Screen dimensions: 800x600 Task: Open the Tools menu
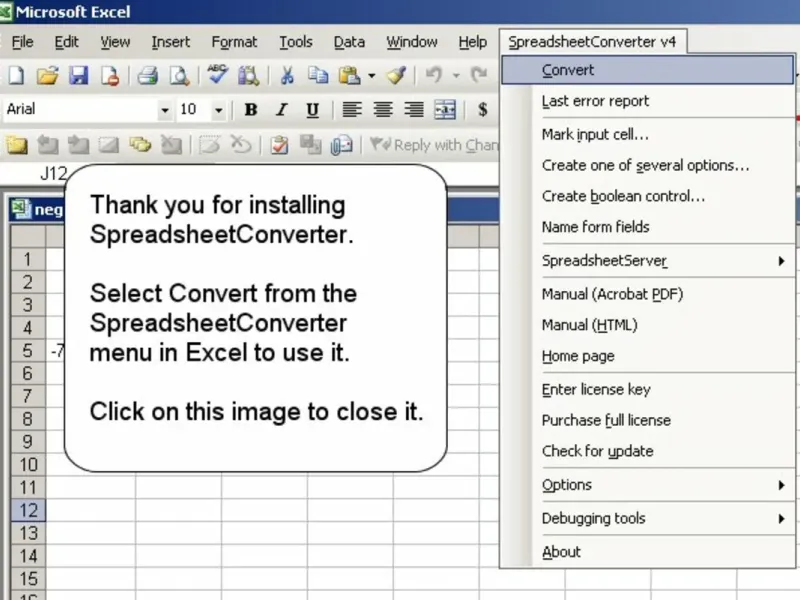pos(295,42)
